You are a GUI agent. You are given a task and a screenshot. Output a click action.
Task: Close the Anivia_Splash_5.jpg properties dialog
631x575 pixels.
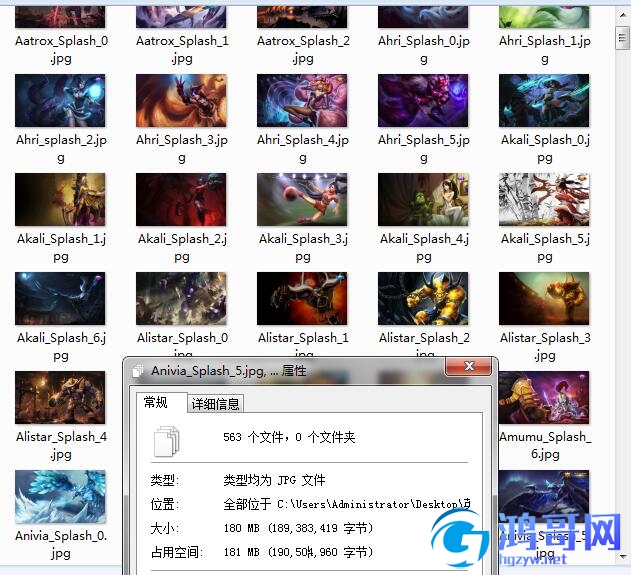[468, 366]
